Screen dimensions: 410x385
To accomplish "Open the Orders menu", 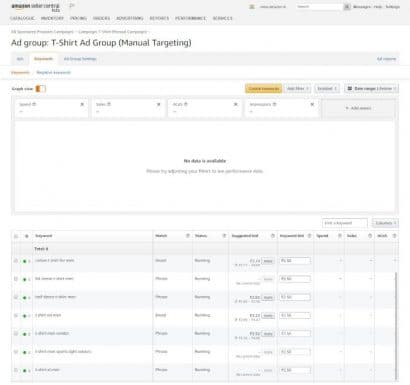I will coord(101,18).
